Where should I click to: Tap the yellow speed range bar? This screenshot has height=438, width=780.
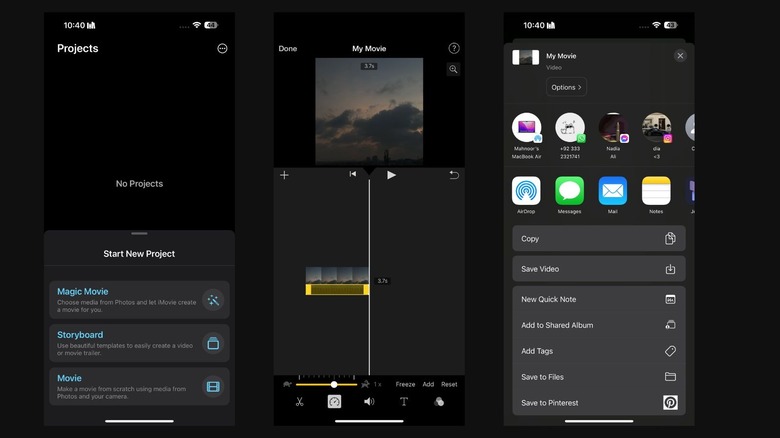point(337,290)
